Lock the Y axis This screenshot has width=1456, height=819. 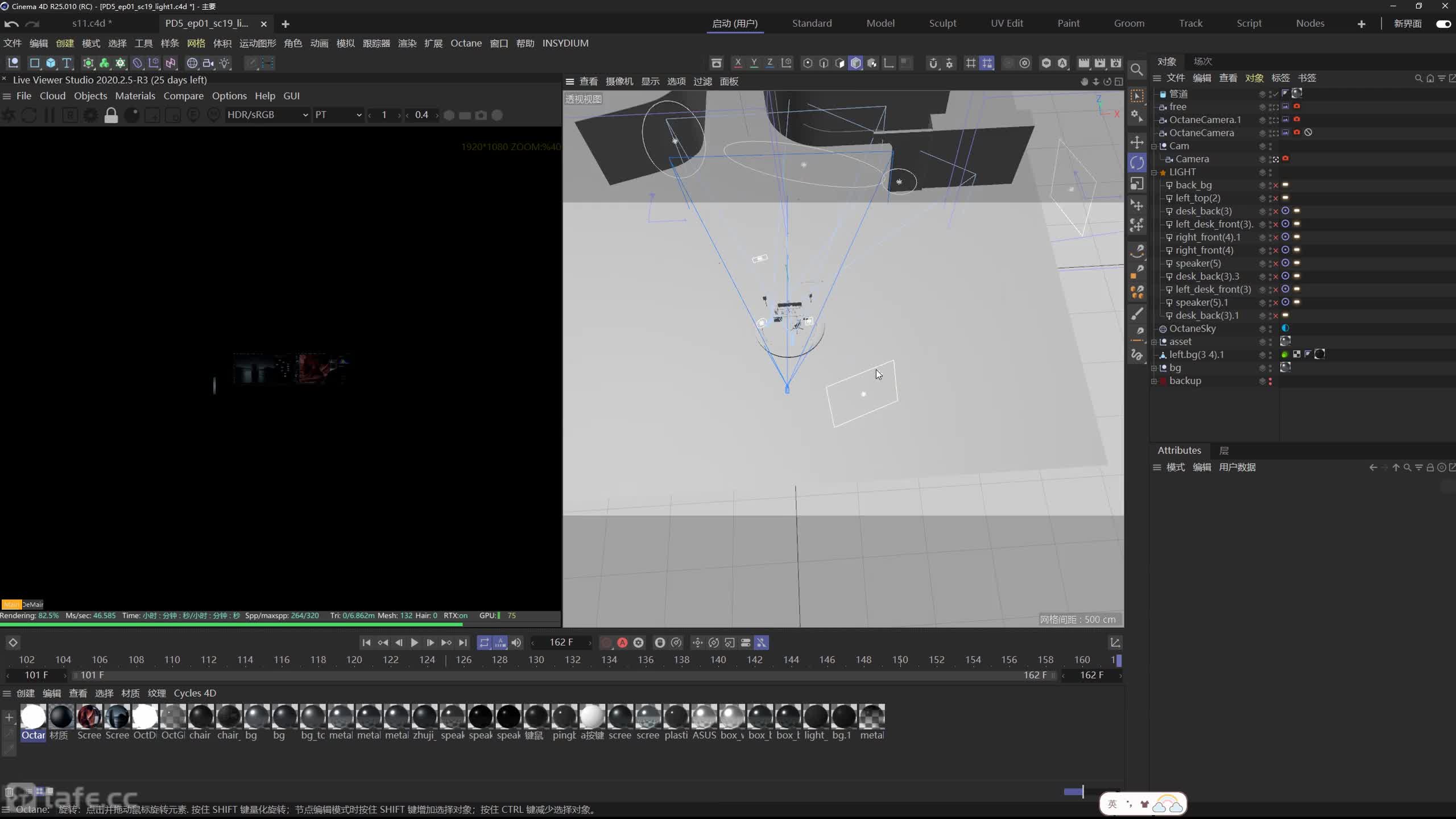coord(754,63)
